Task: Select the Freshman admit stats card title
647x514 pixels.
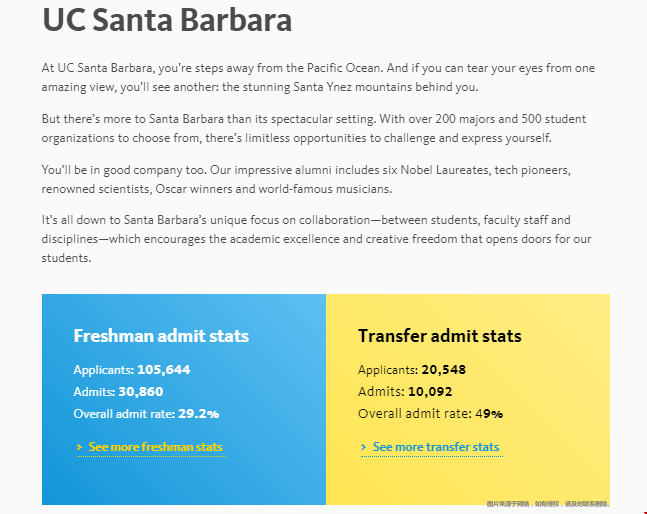Action: coord(161,336)
